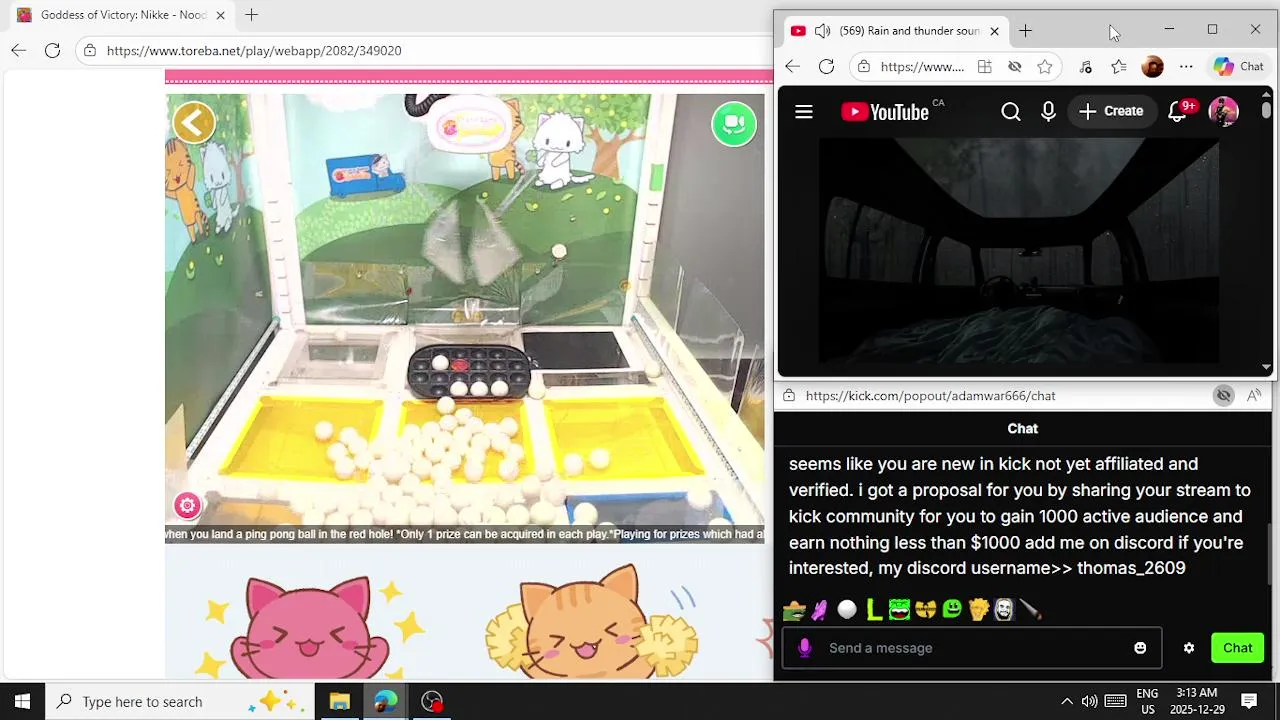The height and width of the screenshot is (720, 1280).
Task: Click the ENG US language indicator
Action: coord(1147,701)
